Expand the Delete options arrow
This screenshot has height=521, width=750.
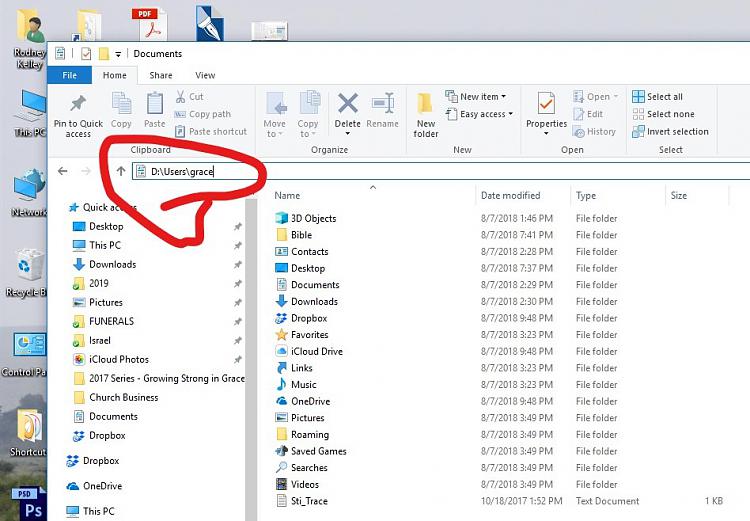pos(348,133)
